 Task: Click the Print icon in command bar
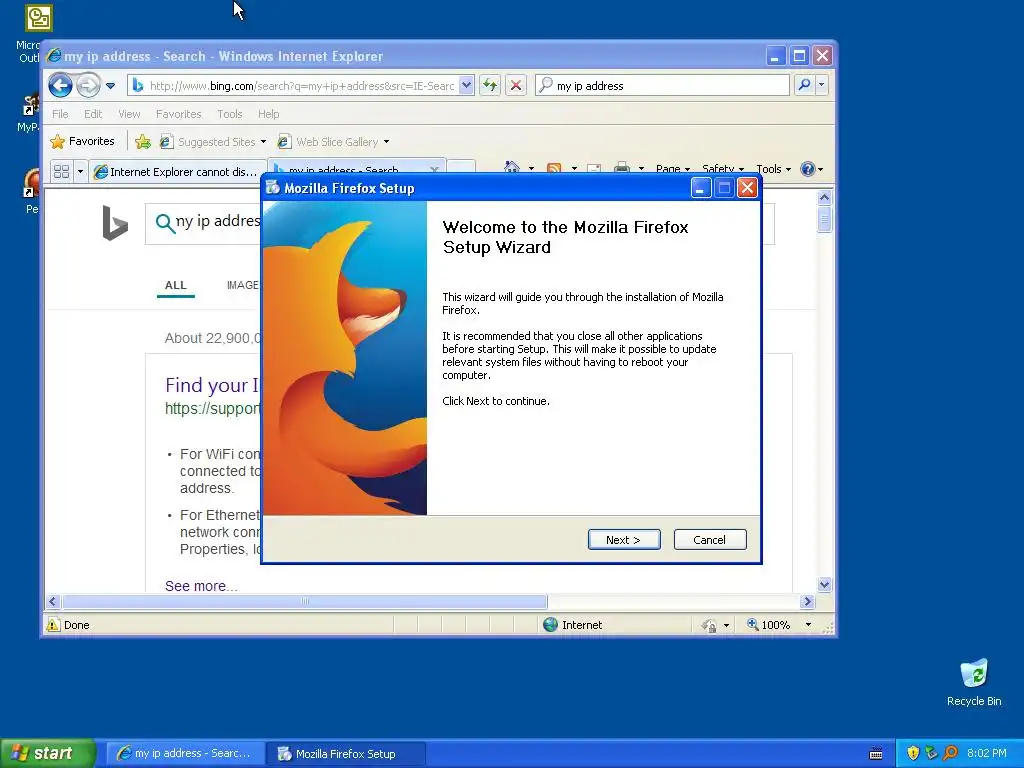pos(622,168)
